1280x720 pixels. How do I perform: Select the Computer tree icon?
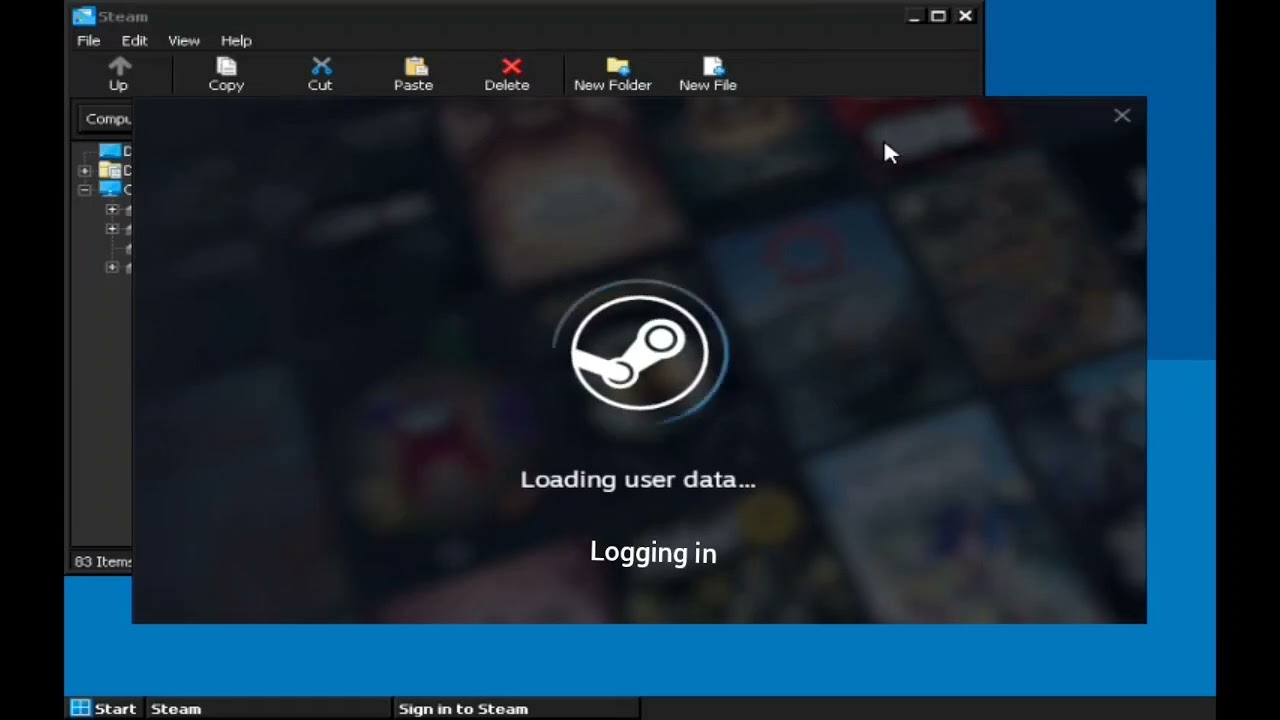109,189
